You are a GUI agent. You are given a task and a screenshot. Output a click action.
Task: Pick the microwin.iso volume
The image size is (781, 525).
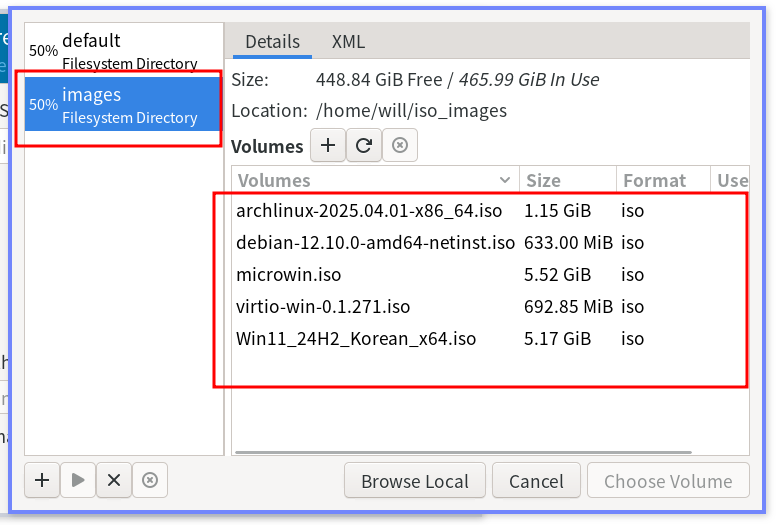pyautogui.click(x=289, y=275)
